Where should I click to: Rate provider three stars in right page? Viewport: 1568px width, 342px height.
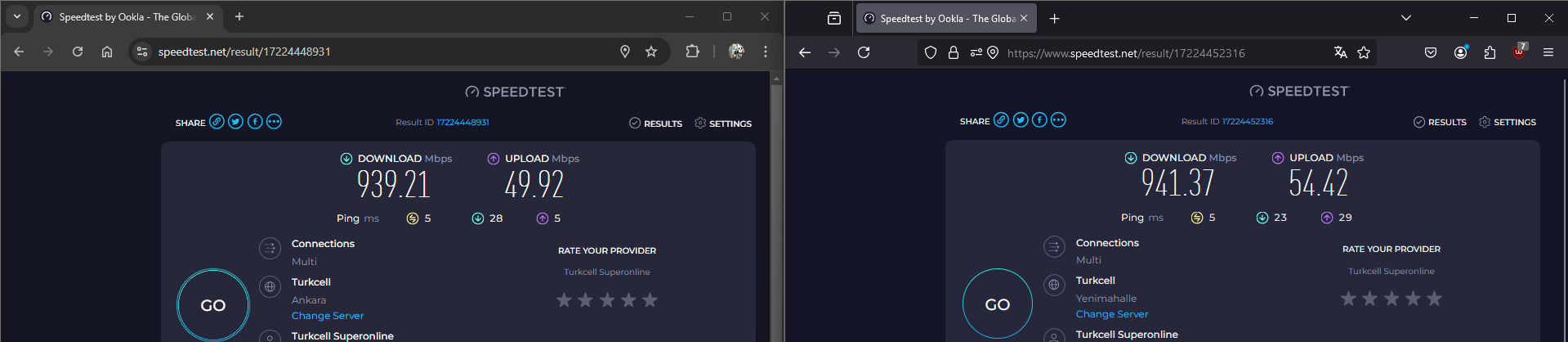click(x=1392, y=299)
